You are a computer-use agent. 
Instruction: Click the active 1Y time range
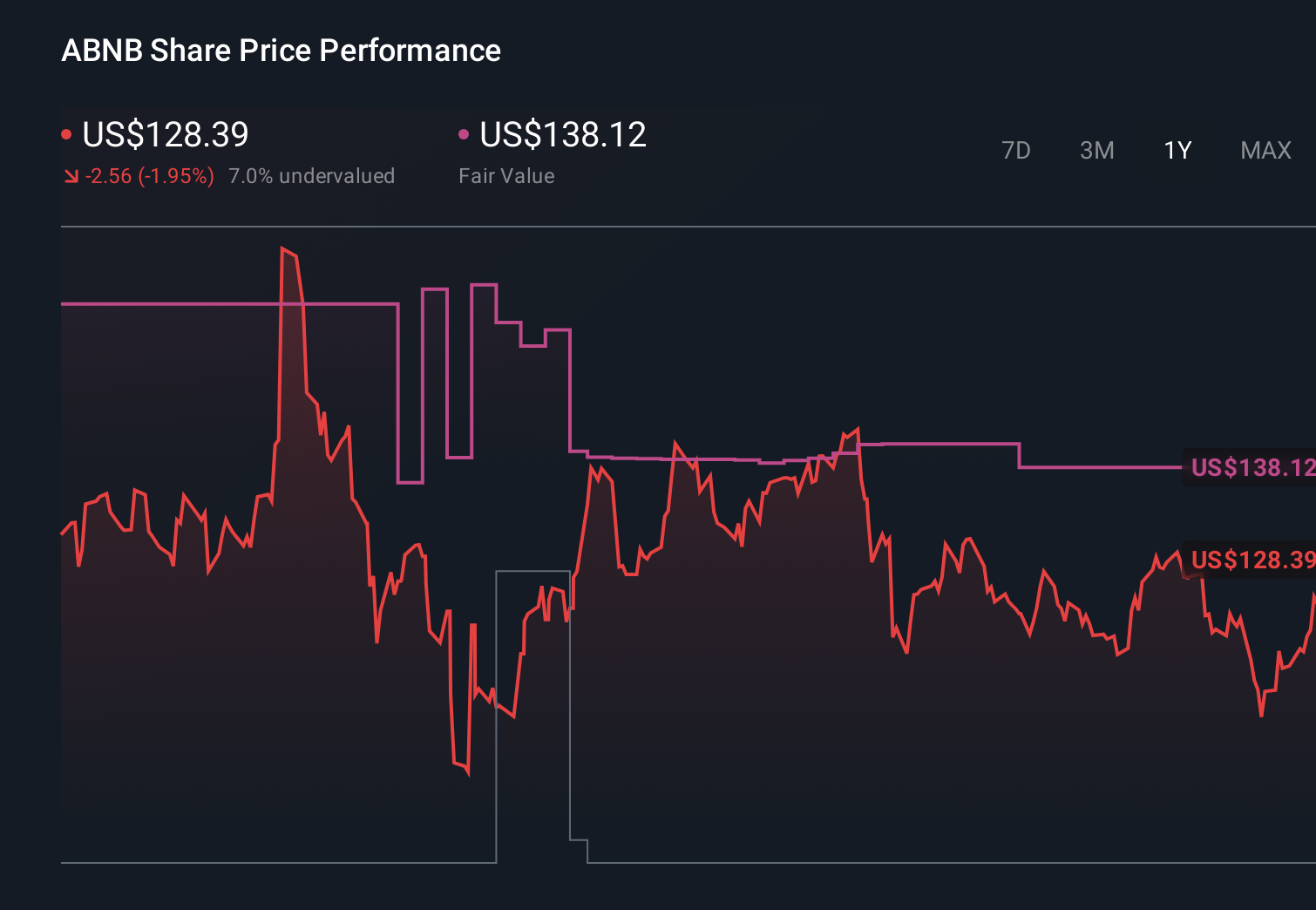pyautogui.click(x=1177, y=150)
